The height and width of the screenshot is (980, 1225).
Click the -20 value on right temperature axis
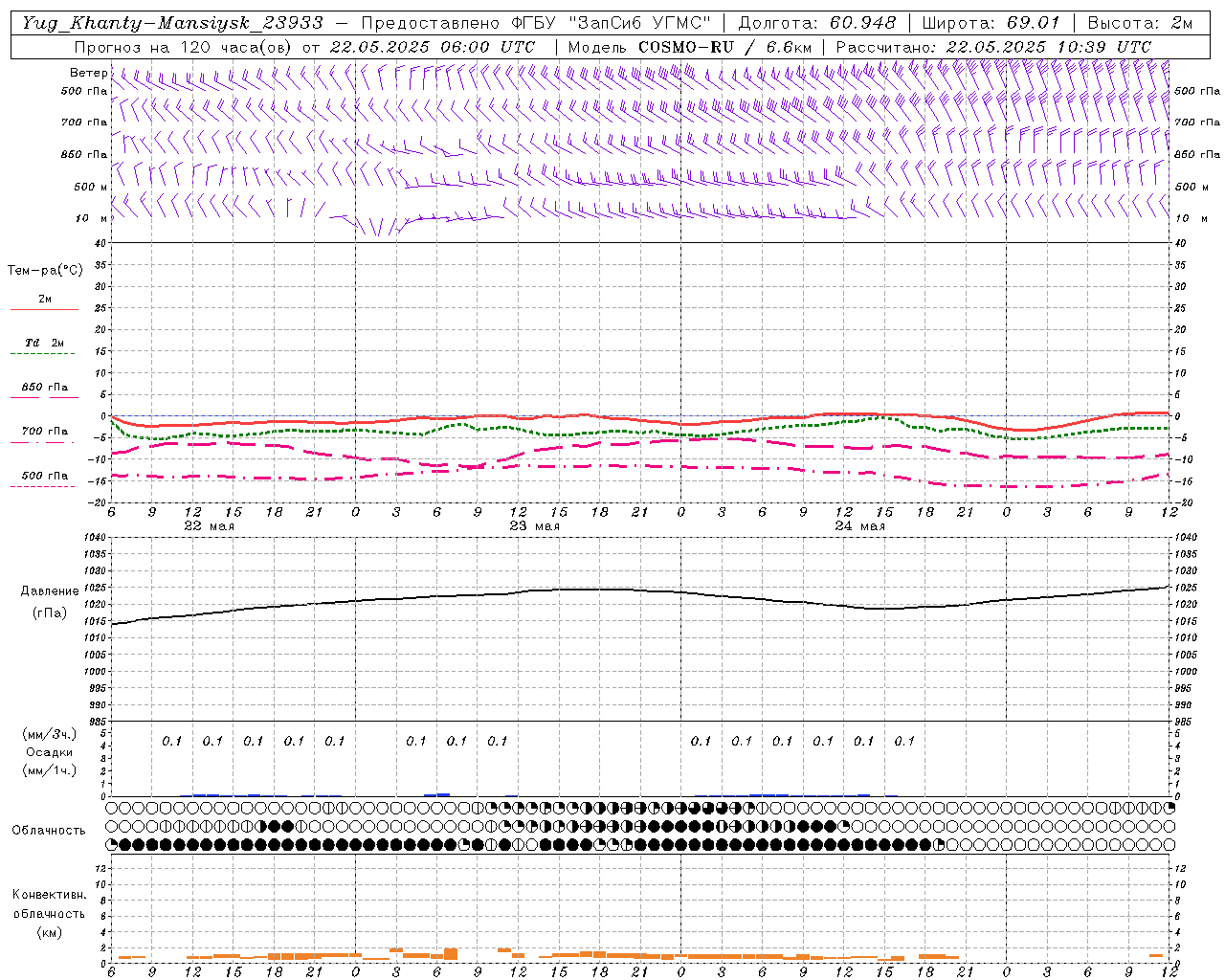pos(1182,502)
